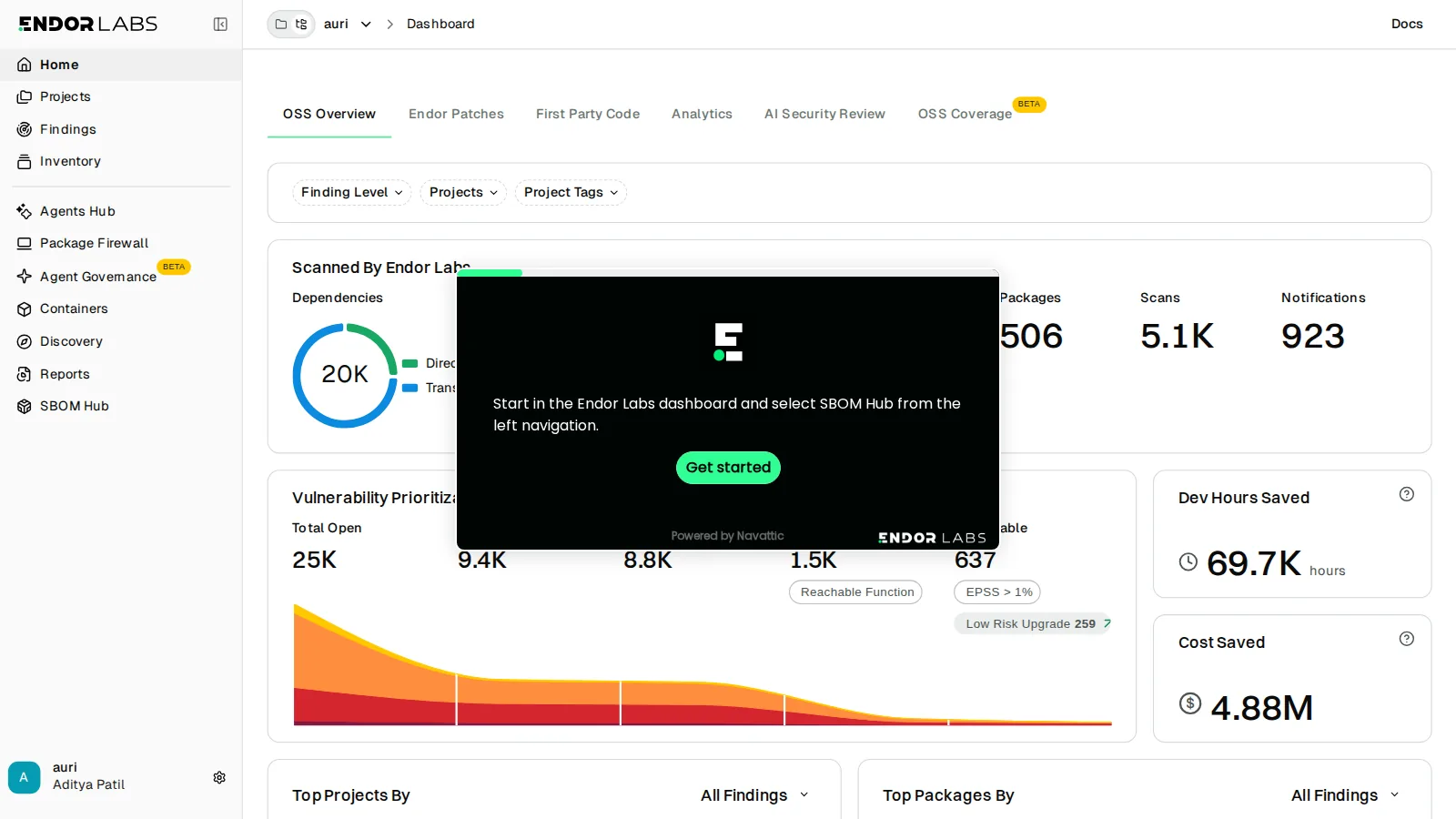The height and width of the screenshot is (819, 1456).
Task: Click the Dashboard breadcrumb text
Action: coord(440,25)
